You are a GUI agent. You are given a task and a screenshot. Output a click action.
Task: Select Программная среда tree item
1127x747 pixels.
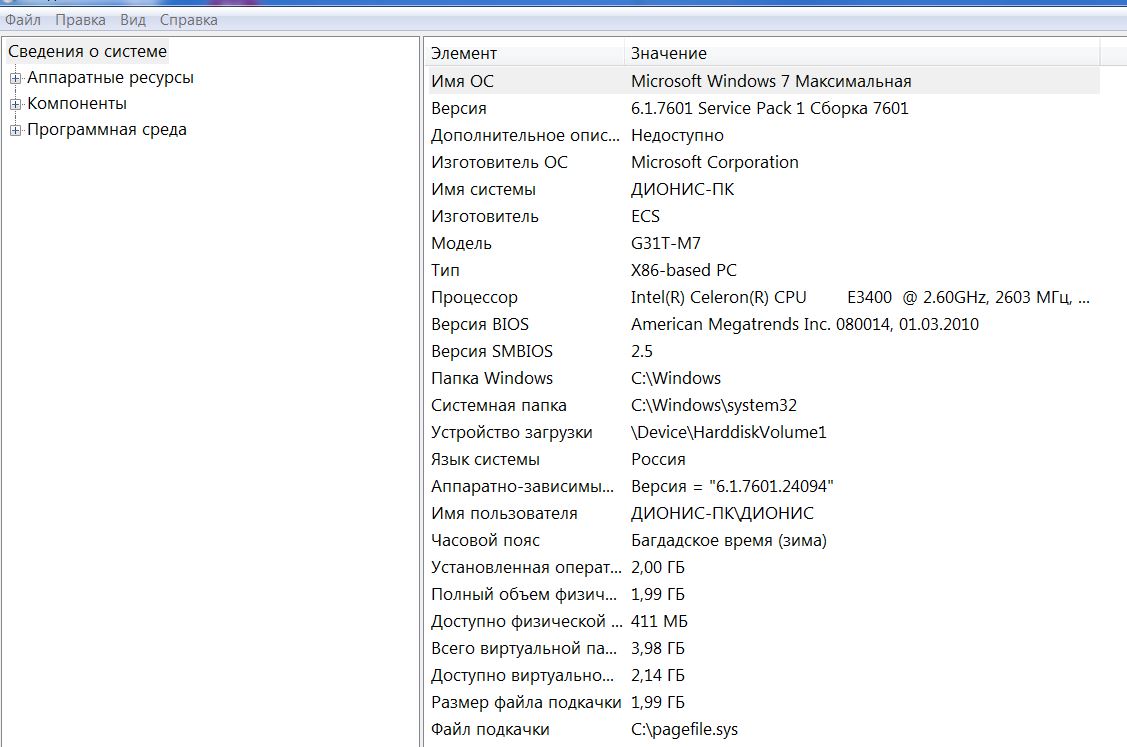[107, 129]
